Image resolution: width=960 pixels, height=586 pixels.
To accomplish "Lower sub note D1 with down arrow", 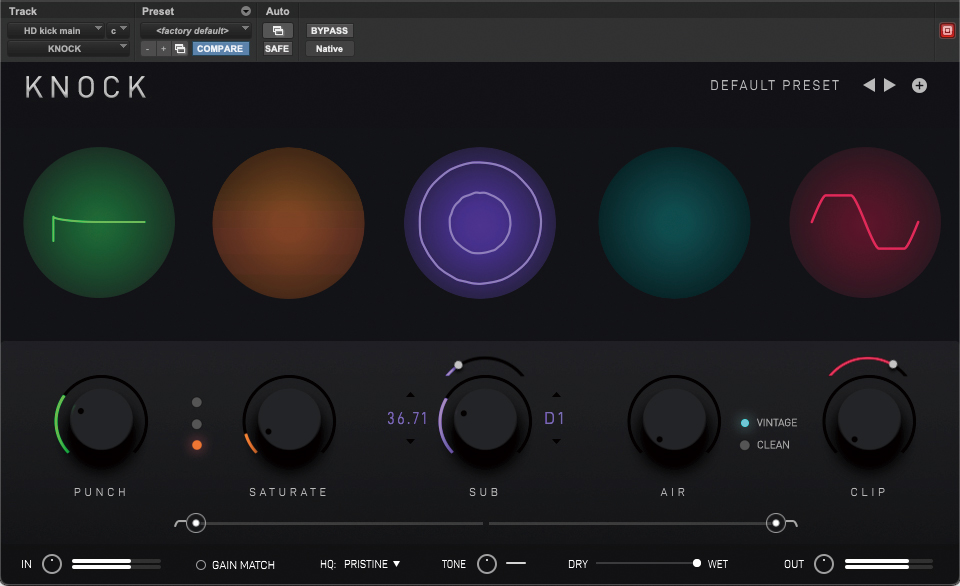I will point(556,441).
